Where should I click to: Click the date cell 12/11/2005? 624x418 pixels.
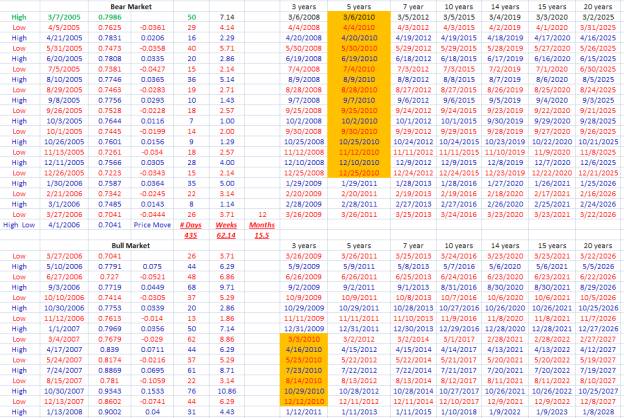(x=64, y=162)
